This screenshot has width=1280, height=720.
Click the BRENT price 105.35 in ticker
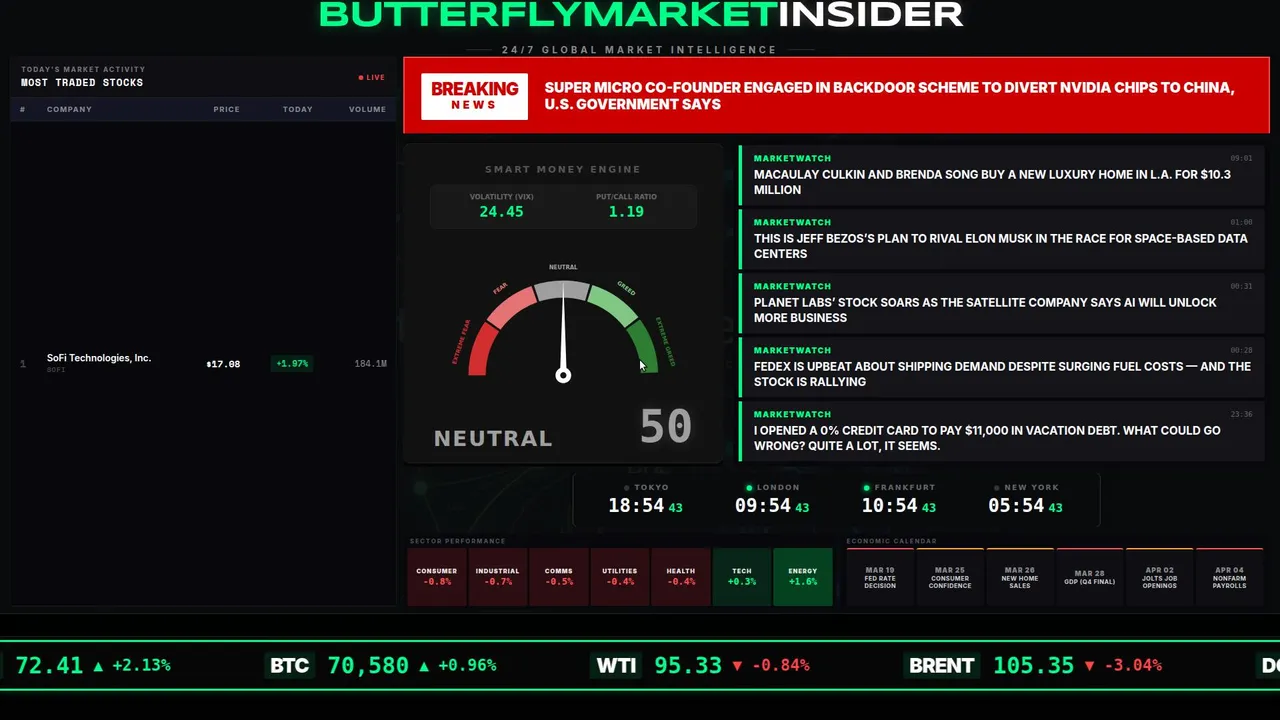coord(1033,665)
